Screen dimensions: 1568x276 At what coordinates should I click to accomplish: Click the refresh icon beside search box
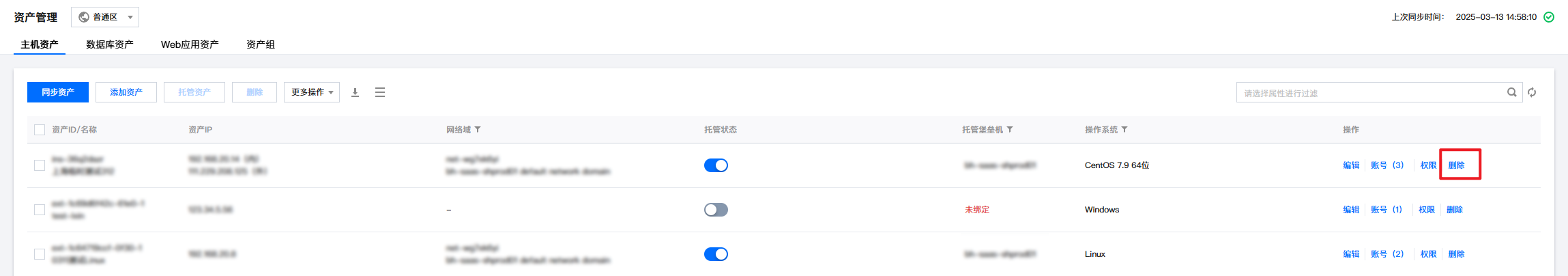point(1532,92)
